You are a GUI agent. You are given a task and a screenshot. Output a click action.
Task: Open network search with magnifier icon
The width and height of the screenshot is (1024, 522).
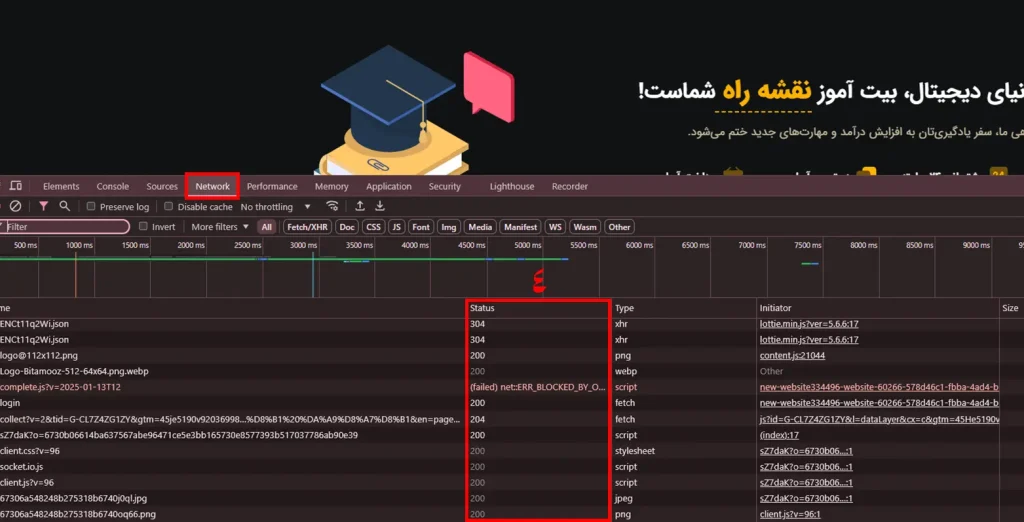pyautogui.click(x=65, y=207)
